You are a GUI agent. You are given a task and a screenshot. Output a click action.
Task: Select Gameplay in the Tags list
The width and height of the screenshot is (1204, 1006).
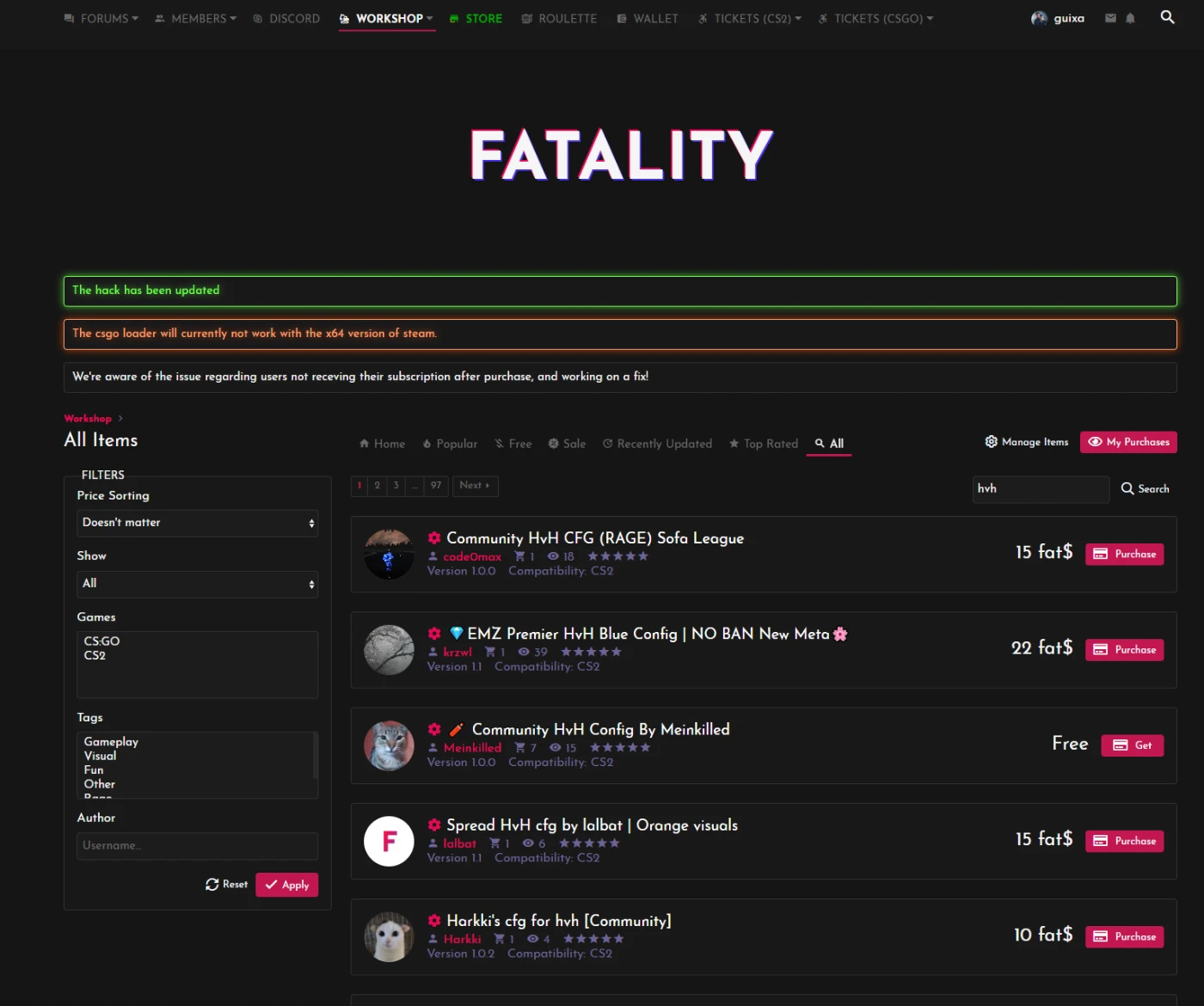pyautogui.click(x=111, y=741)
